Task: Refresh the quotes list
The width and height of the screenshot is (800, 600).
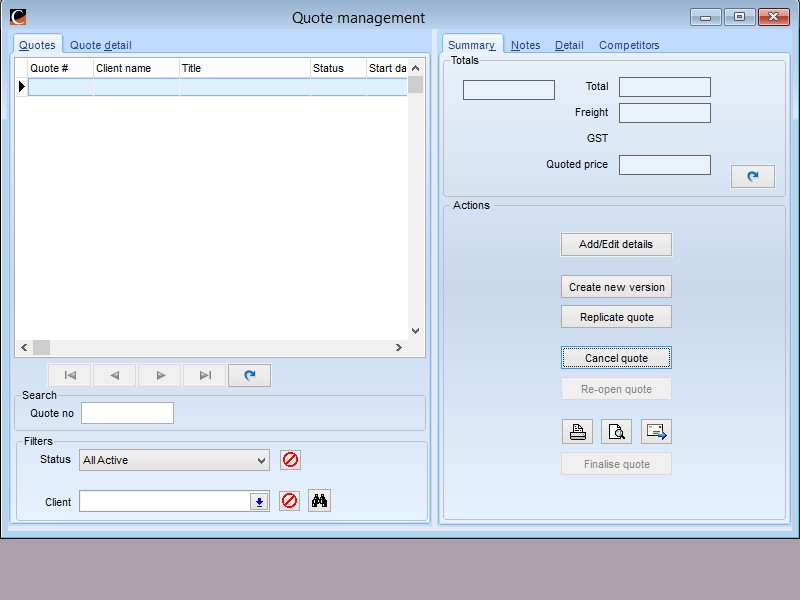Action: pyautogui.click(x=249, y=376)
